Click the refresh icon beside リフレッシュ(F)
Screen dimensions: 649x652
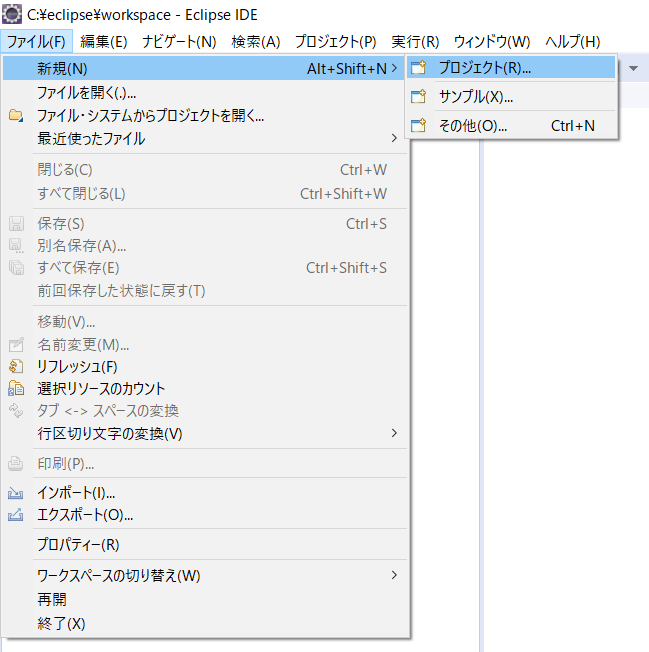click(16, 366)
